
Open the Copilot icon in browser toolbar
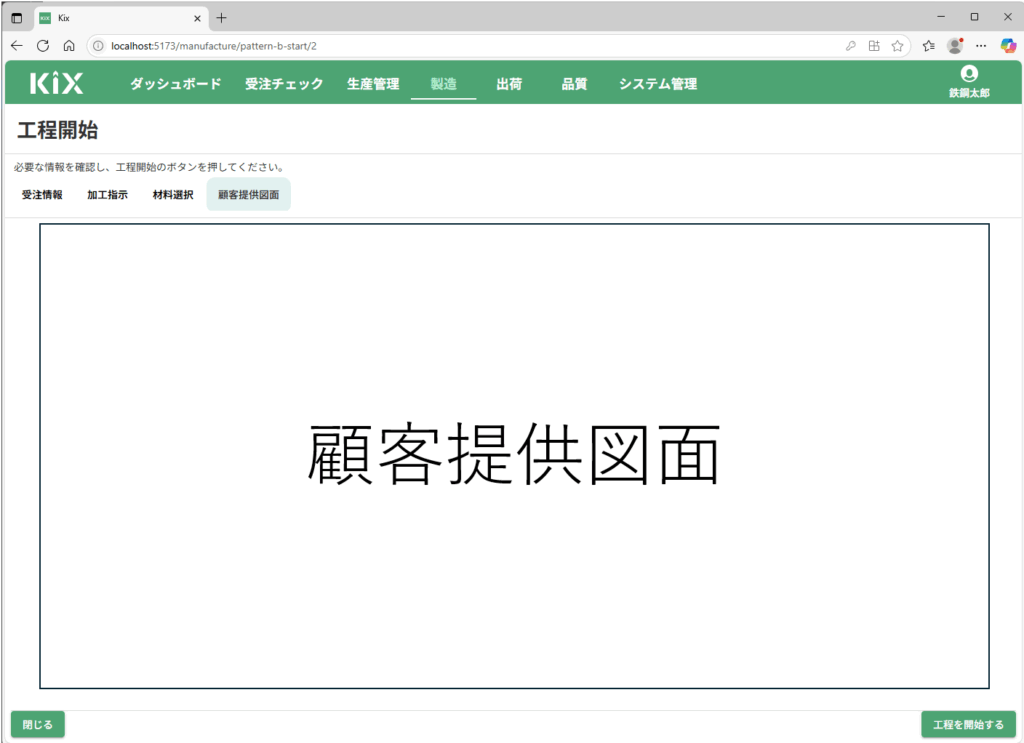[1008, 46]
